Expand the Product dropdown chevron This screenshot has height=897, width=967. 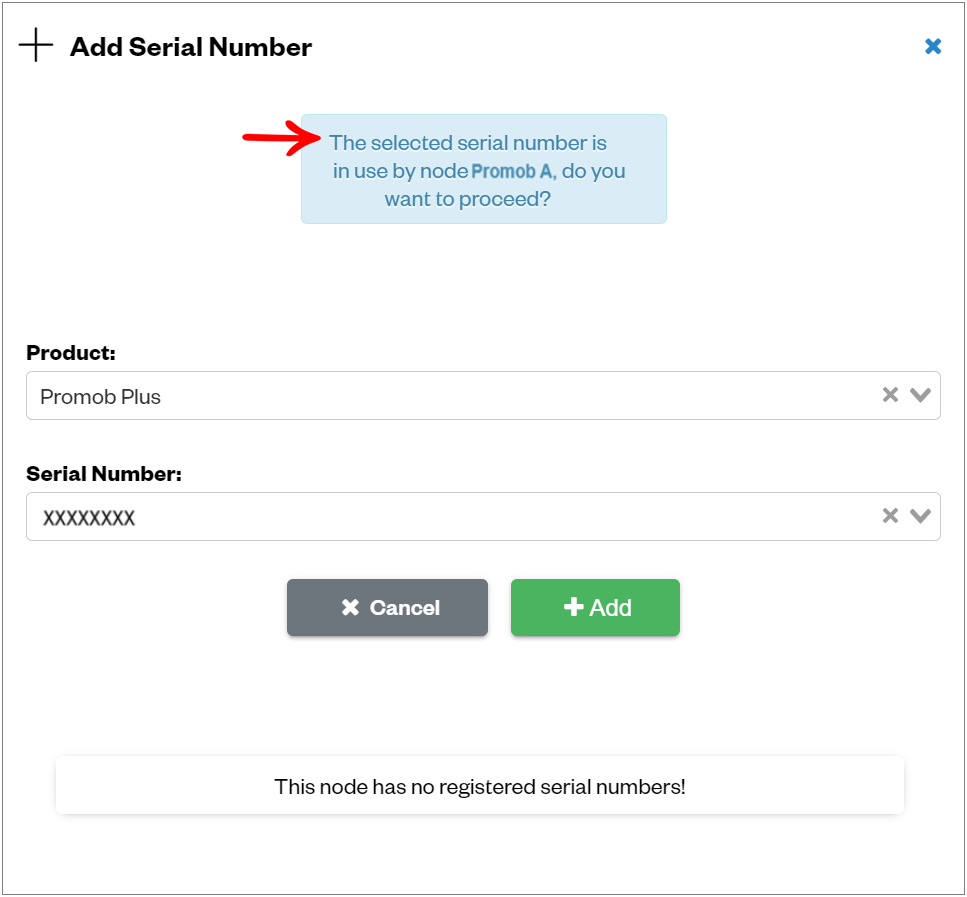tap(920, 395)
